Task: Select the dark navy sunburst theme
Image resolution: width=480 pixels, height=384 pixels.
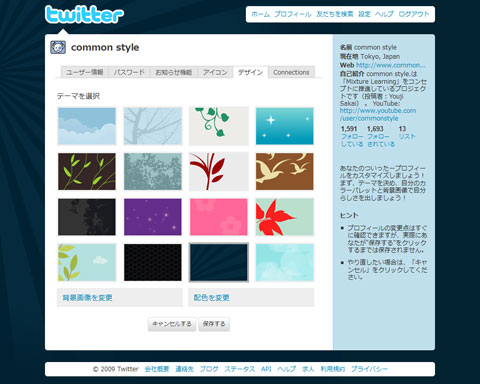Action: (x=219, y=262)
